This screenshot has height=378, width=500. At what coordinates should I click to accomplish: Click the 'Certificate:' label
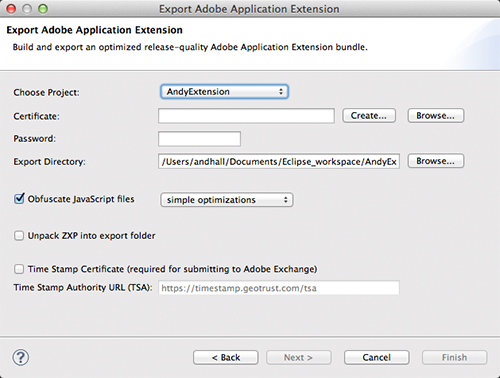tap(36, 116)
